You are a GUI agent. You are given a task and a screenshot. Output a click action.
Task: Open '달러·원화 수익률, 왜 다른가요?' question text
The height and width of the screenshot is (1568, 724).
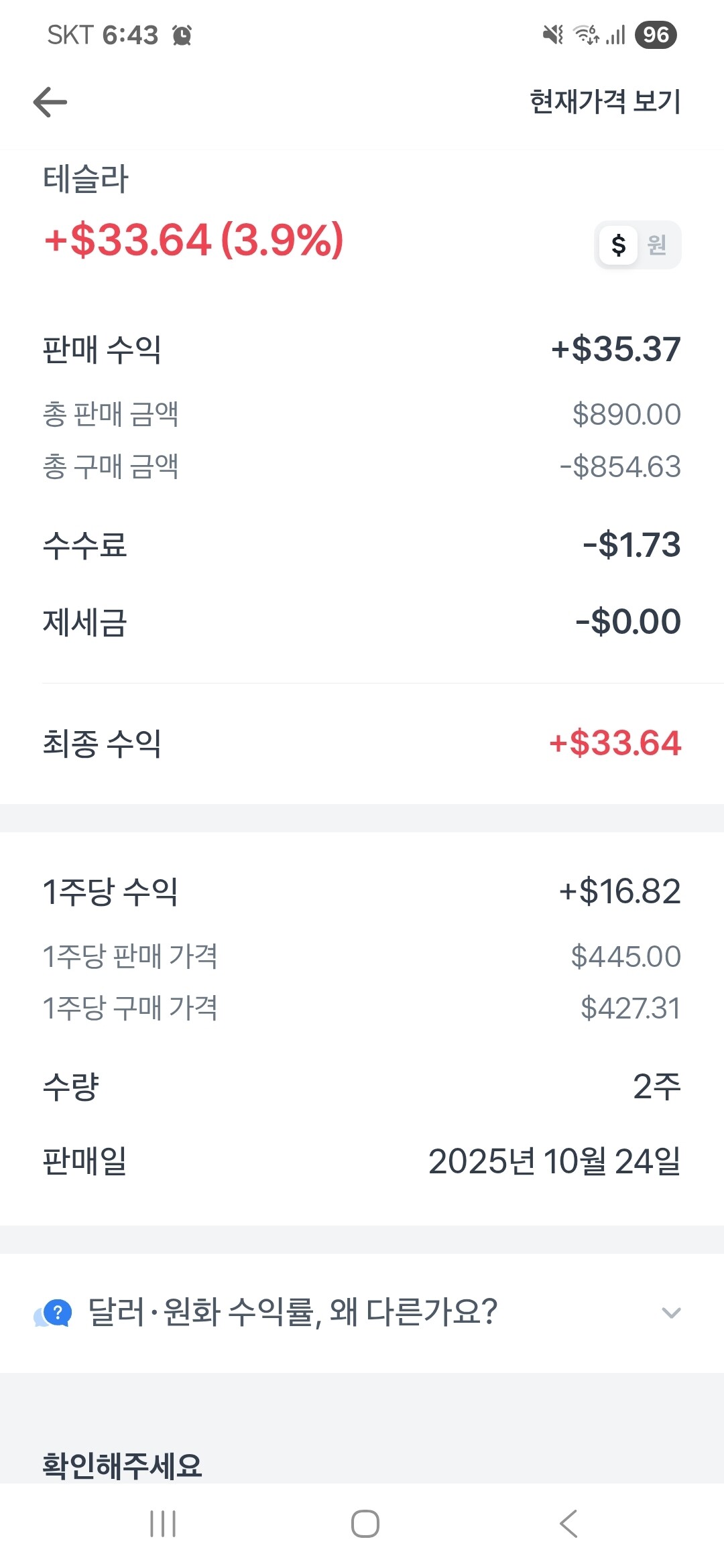[x=292, y=1312]
